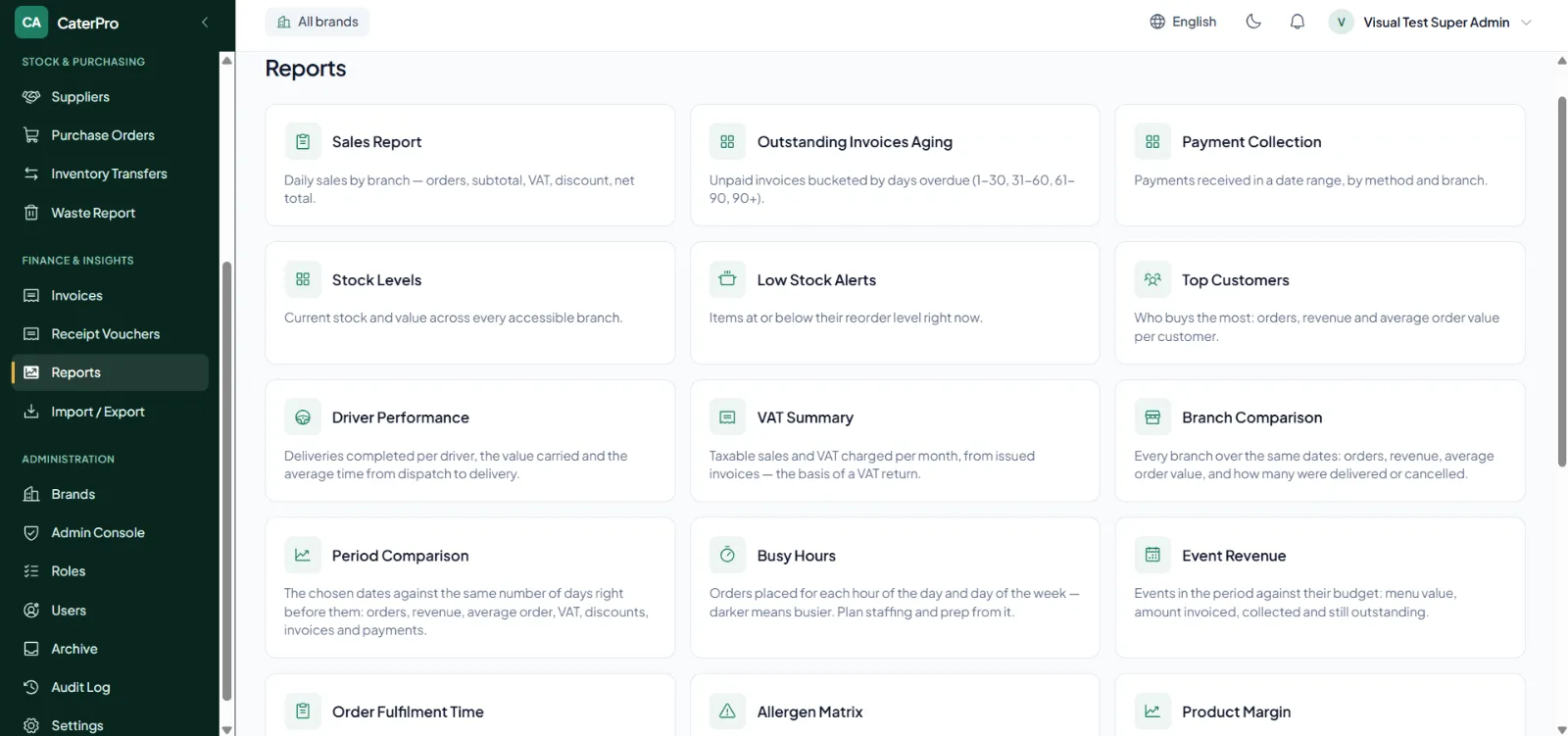Click the Reports page heading
This screenshot has height=736, width=1568.
click(x=306, y=69)
